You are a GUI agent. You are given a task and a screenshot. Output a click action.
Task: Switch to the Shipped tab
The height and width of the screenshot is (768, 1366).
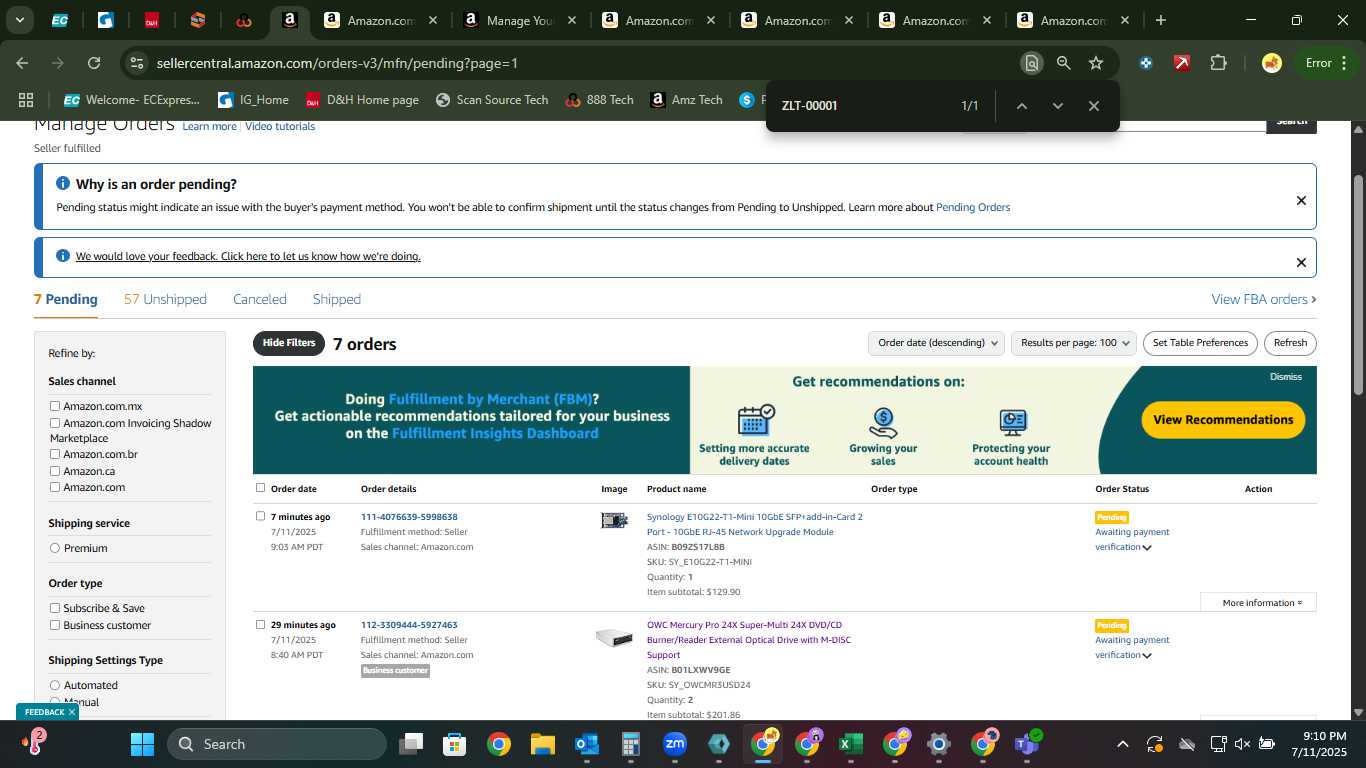[x=337, y=300]
